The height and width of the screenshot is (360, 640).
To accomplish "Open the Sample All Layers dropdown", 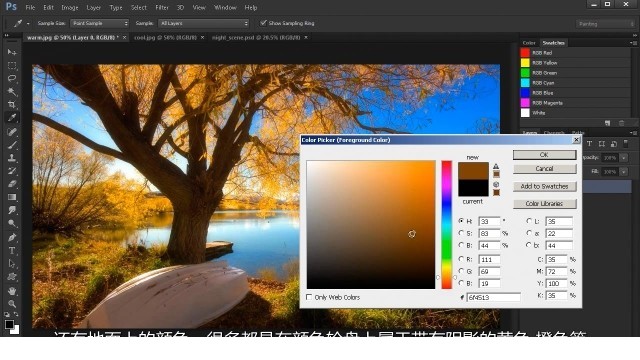I will click(203, 23).
